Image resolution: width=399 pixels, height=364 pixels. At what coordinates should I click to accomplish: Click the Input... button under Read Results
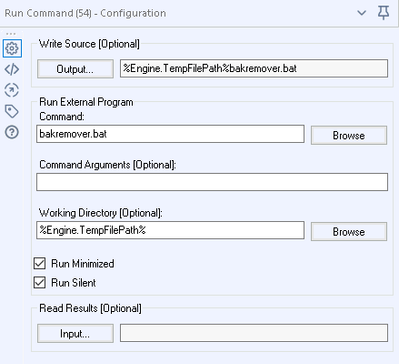75,333
